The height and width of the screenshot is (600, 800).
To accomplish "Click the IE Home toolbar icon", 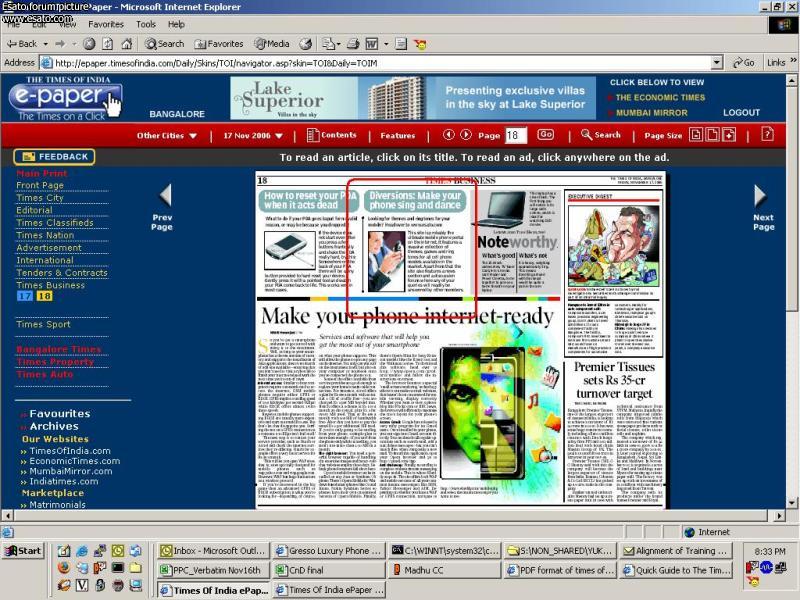I will 128,44.
